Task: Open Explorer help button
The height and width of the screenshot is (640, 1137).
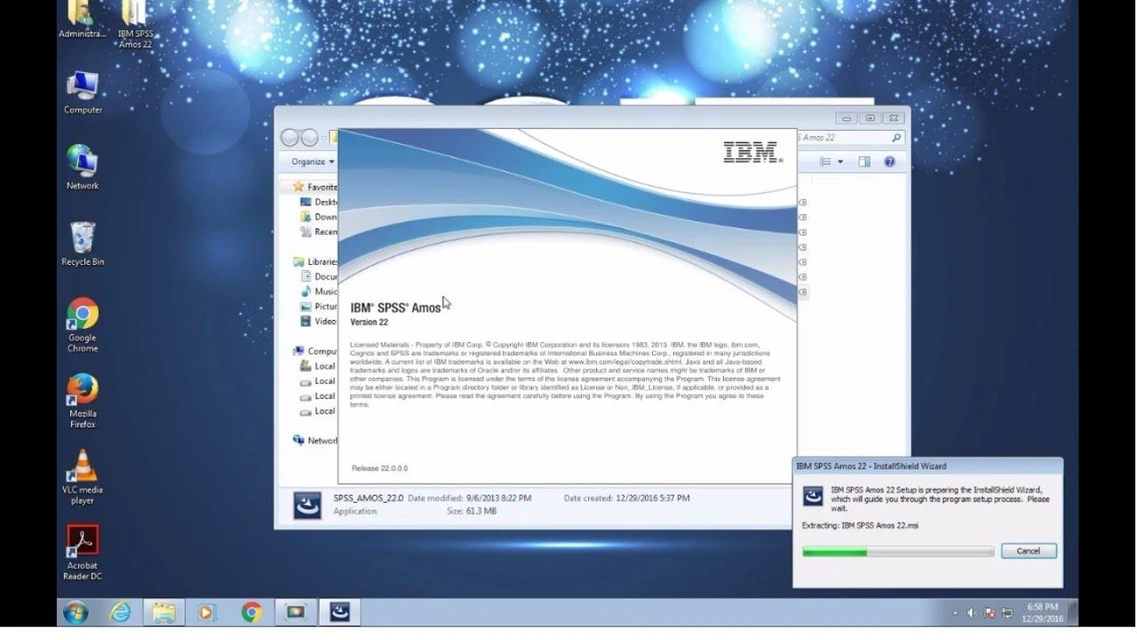Action: [890, 162]
